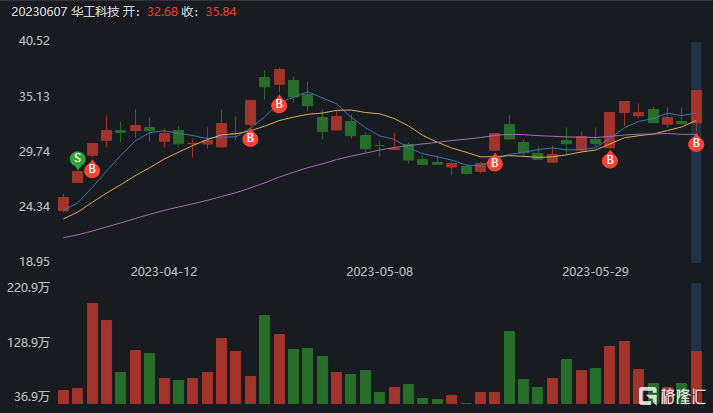Click the 40.52 price axis label
Image resolution: width=713 pixels, height=413 pixels.
pos(34,41)
